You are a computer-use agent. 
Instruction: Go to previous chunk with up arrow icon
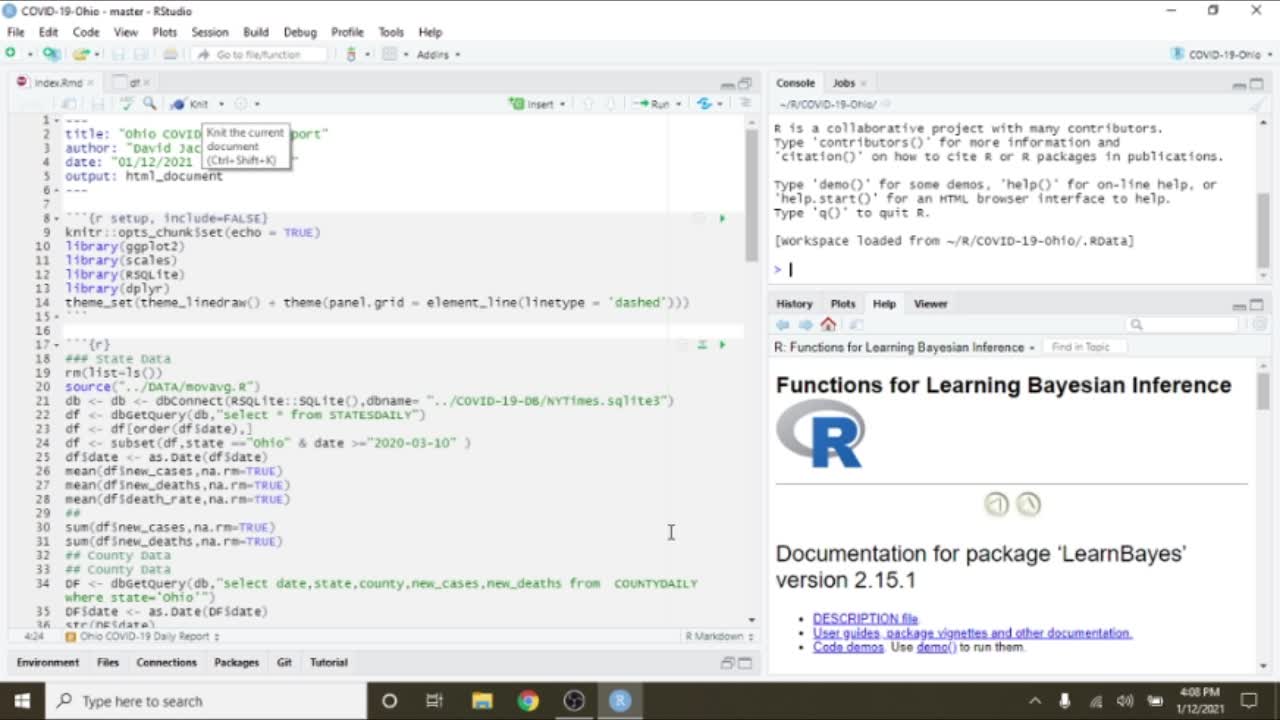click(x=588, y=104)
